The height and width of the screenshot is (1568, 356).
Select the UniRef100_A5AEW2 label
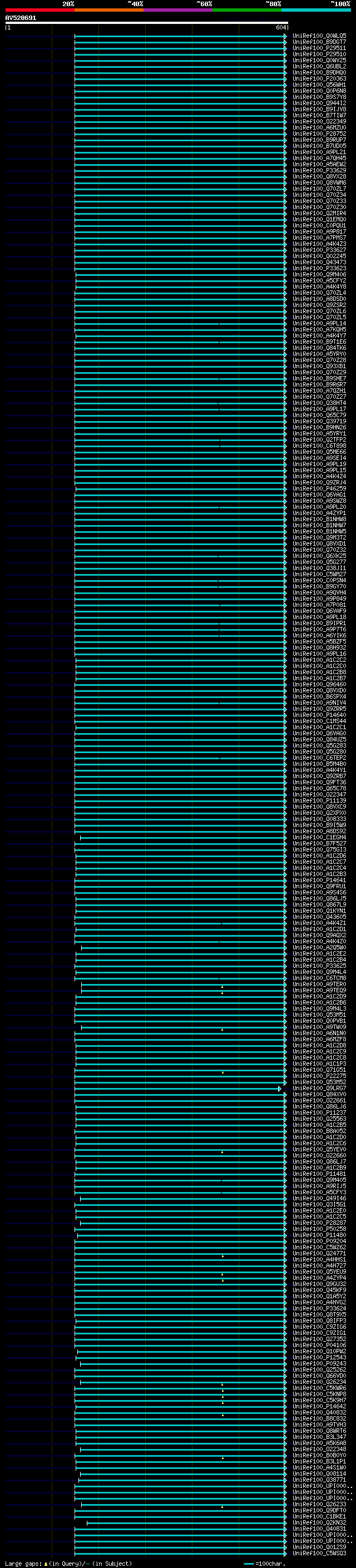coord(319,164)
